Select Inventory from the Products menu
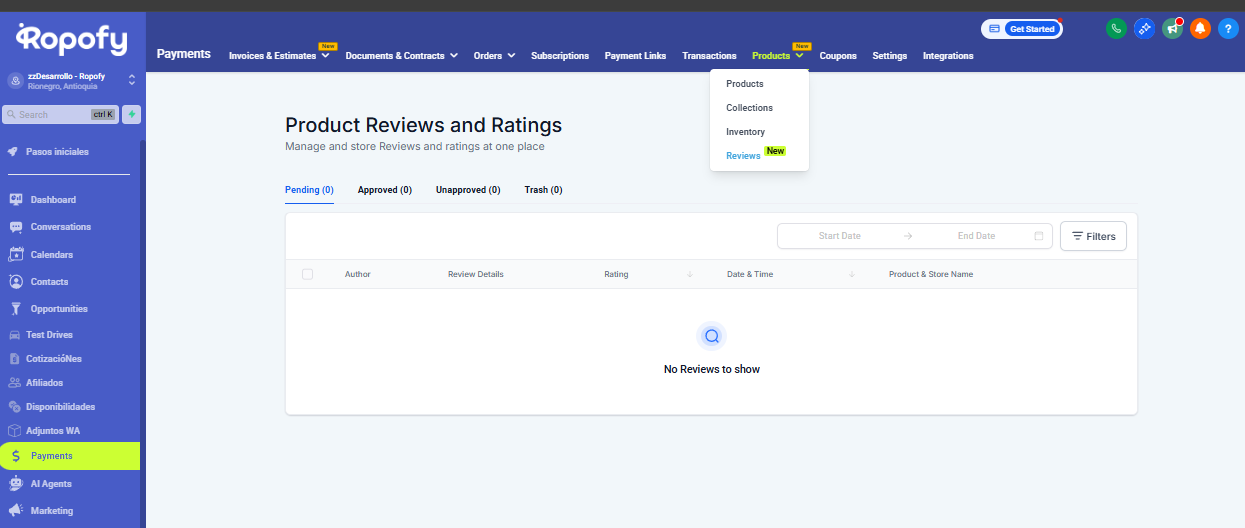The height and width of the screenshot is (528, 1245). point(745,132)
